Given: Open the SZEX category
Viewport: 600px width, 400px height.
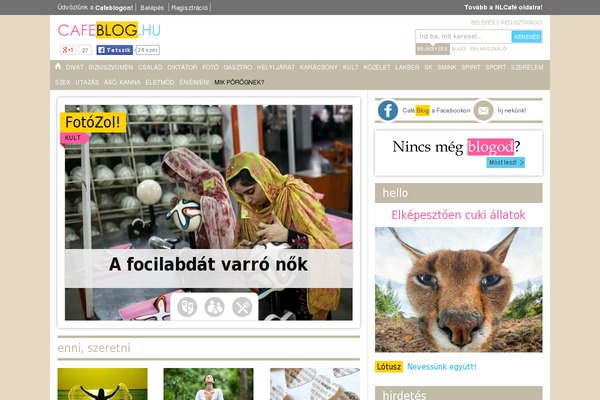Looking at the screenshot, I should tap(63, 82).
